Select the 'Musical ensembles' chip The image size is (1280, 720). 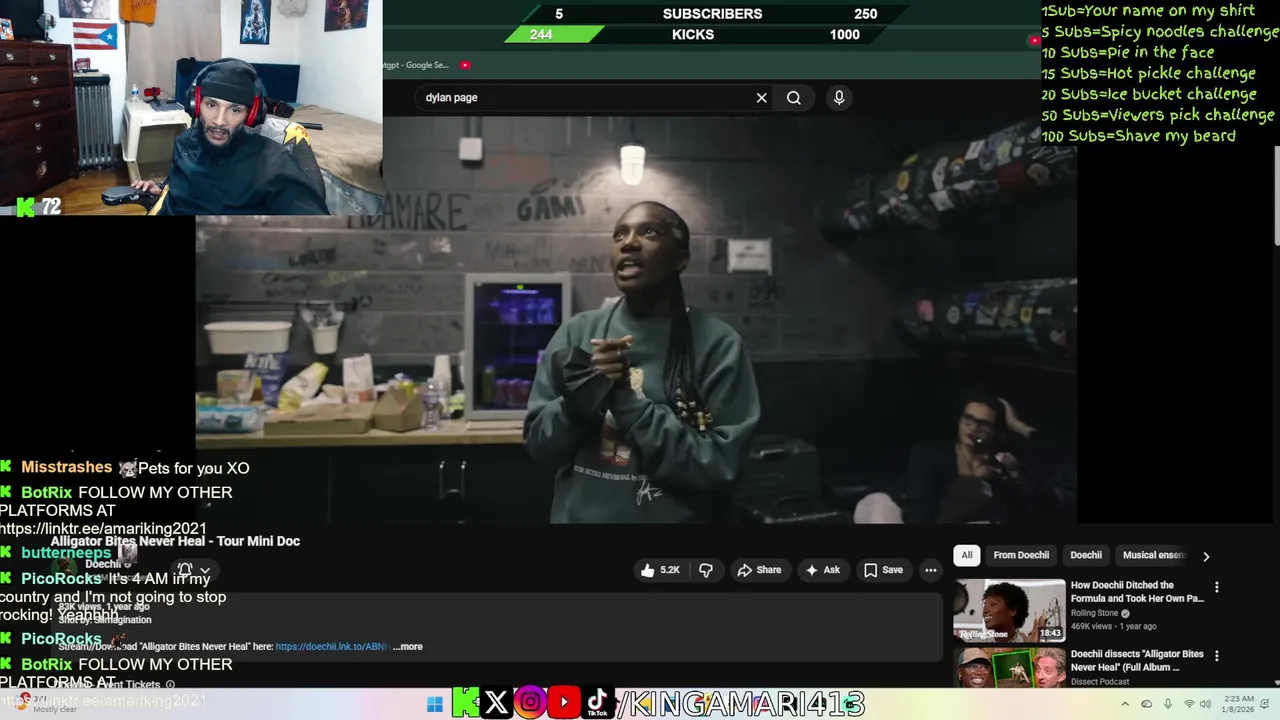1153,555
